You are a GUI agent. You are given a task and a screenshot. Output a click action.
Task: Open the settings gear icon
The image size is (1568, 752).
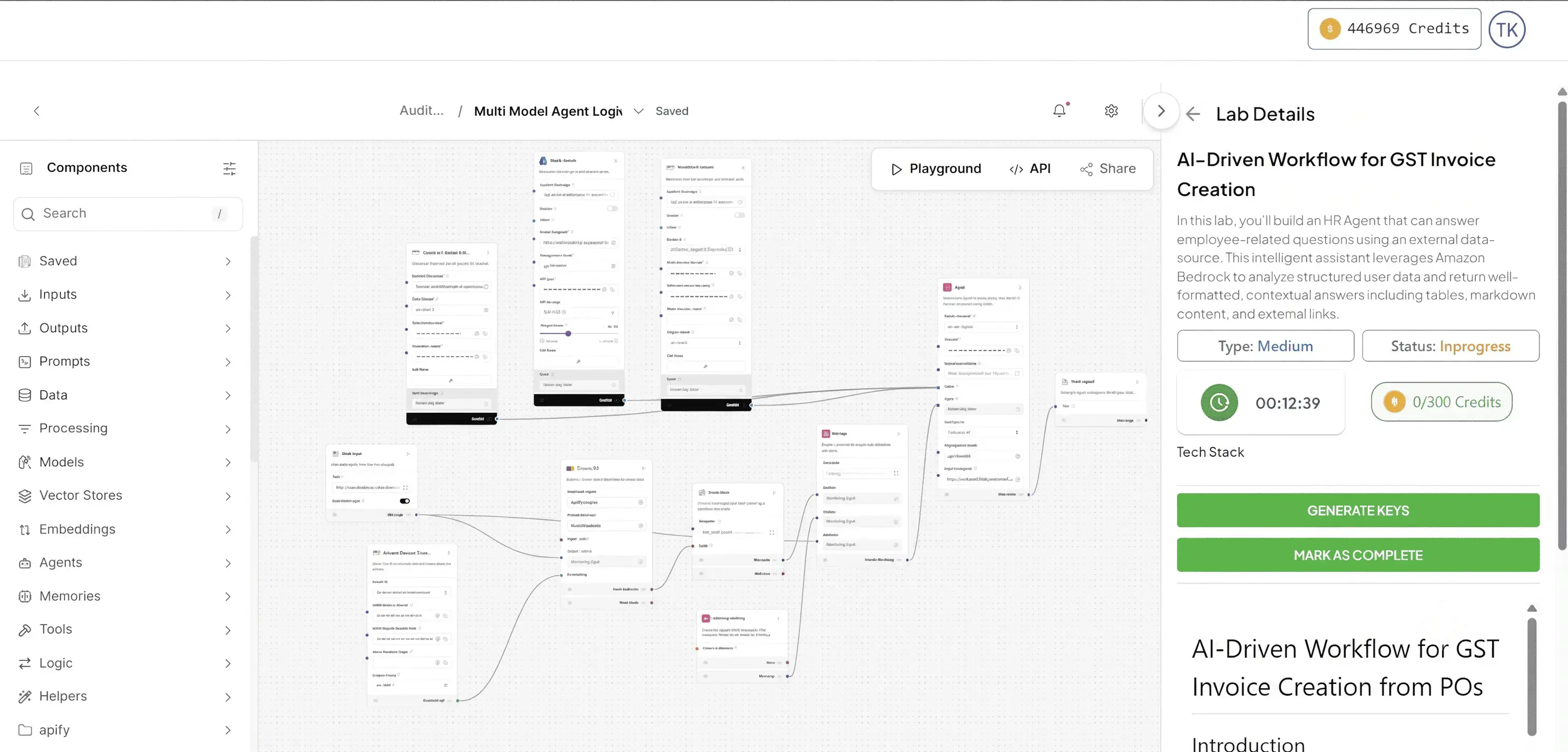pos(1111,111)
